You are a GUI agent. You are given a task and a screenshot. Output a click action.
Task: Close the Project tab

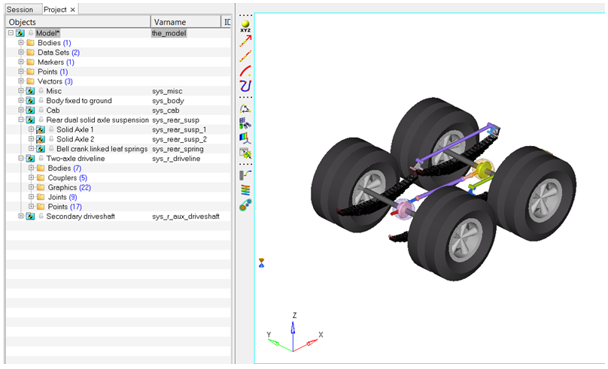pos(73,10)
